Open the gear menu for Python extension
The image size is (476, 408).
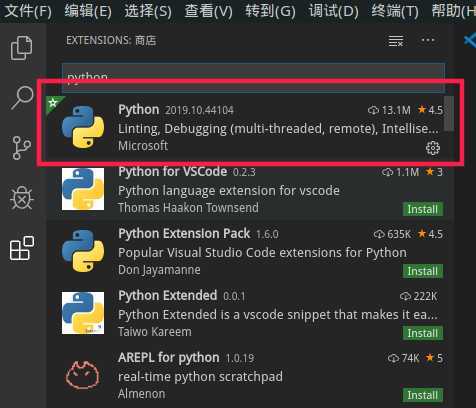click(x=433, y=148)
